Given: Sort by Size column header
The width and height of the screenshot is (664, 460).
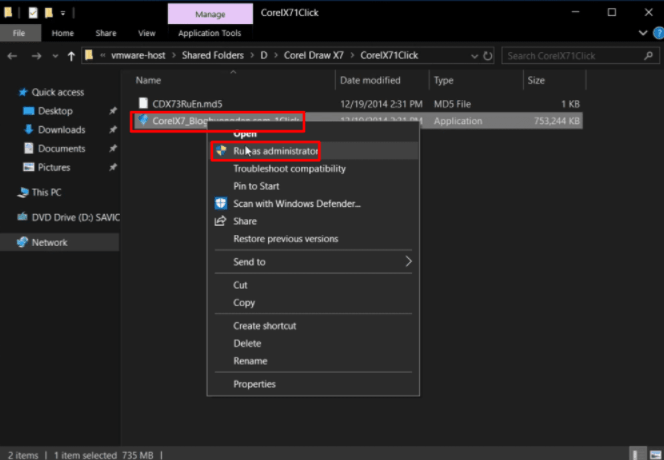Looking at the screenshot, I should tap(536, 80).
